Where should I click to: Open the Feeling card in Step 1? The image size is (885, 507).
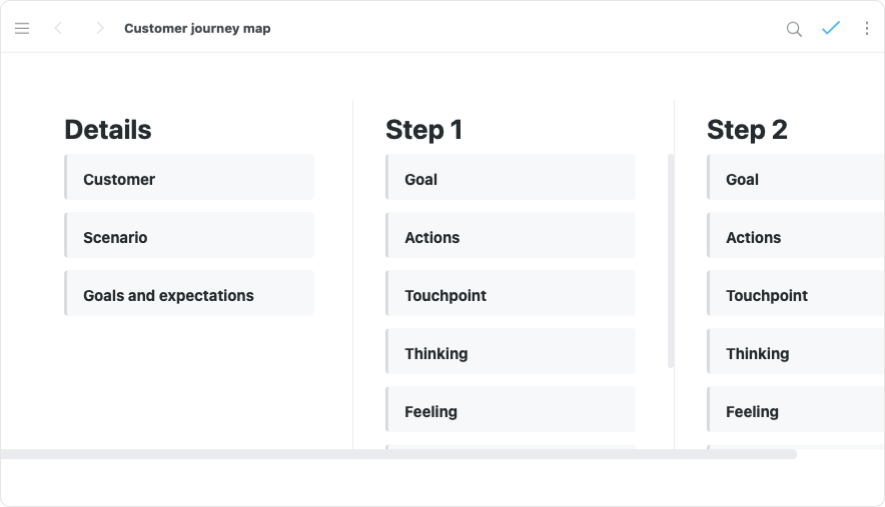coord(510,410)
